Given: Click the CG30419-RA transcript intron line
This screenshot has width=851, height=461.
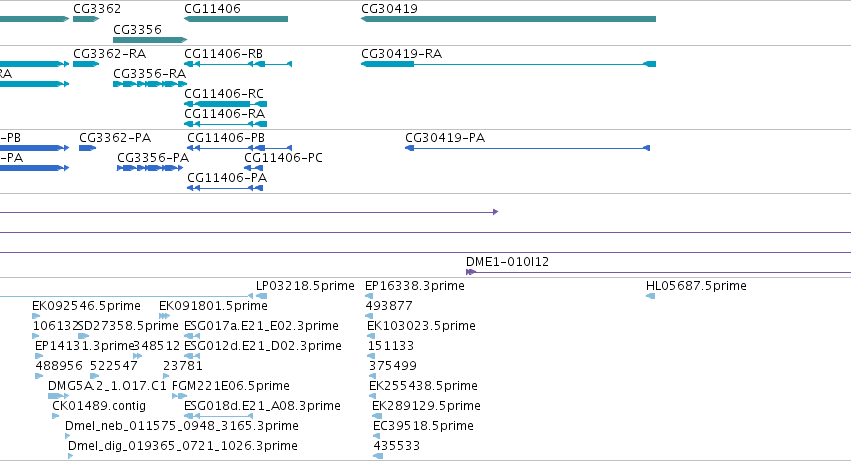Looking at the screenshot, I should tap(529, 64).
